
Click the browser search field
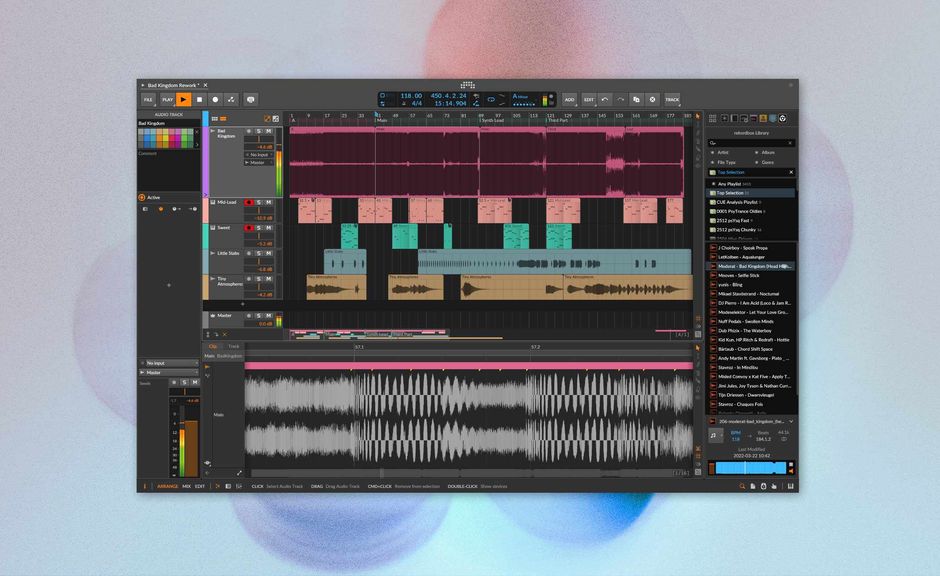(x=751, y=143)
